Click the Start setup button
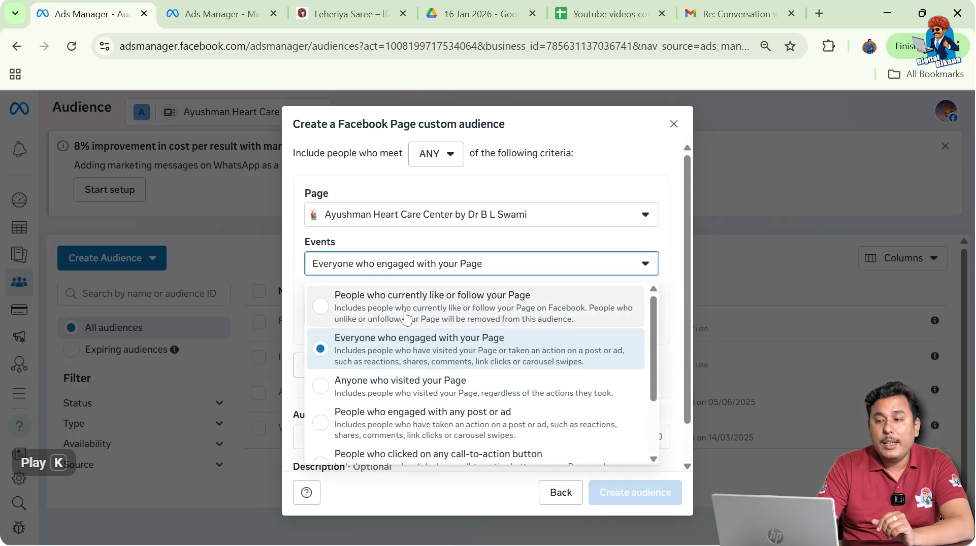976x546 pixels. [x=110, y=189]
